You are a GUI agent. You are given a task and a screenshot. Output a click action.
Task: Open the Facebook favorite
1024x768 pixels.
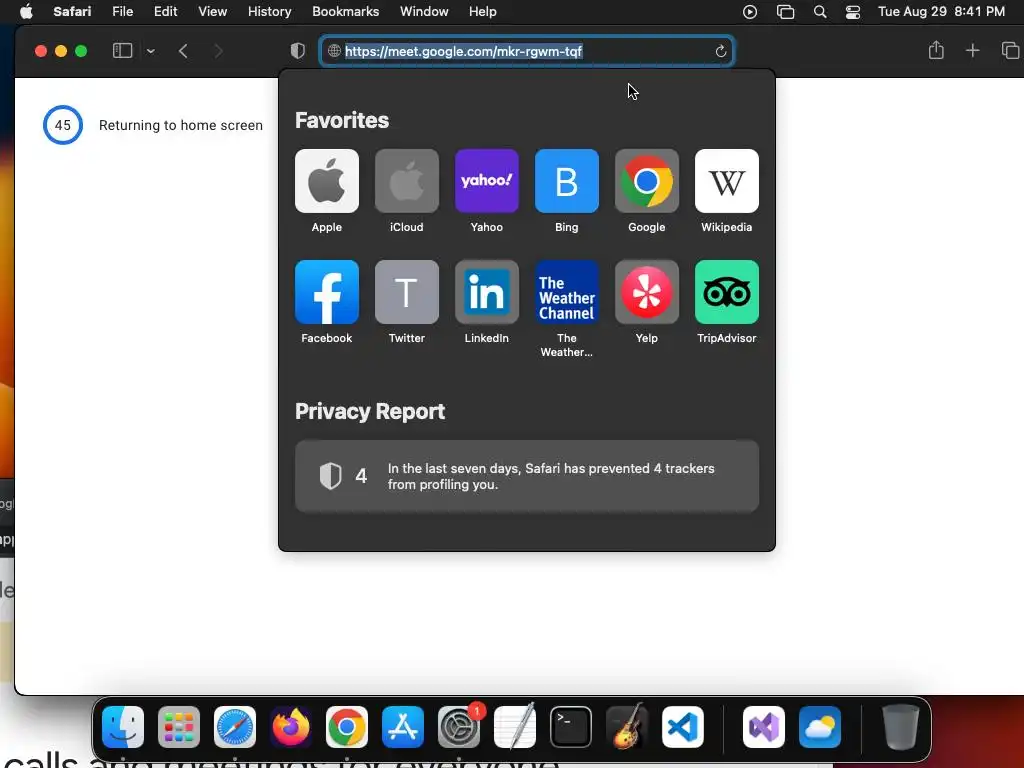click(327, 292)
